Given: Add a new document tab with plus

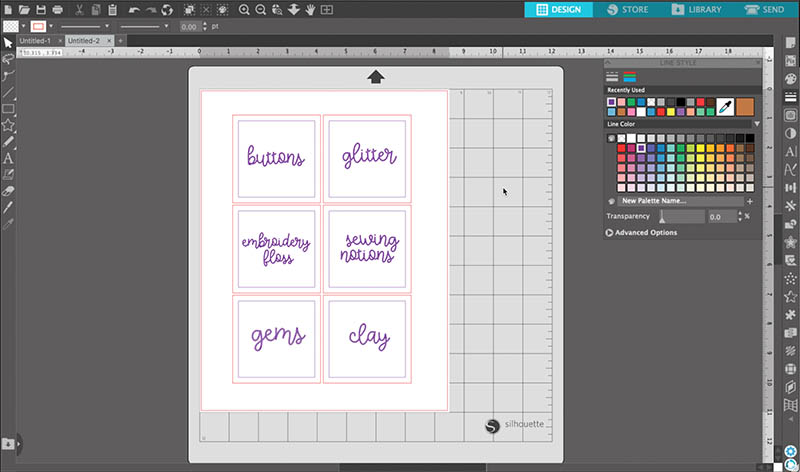Looking at the screenshot, I should [x=120, y=40].
